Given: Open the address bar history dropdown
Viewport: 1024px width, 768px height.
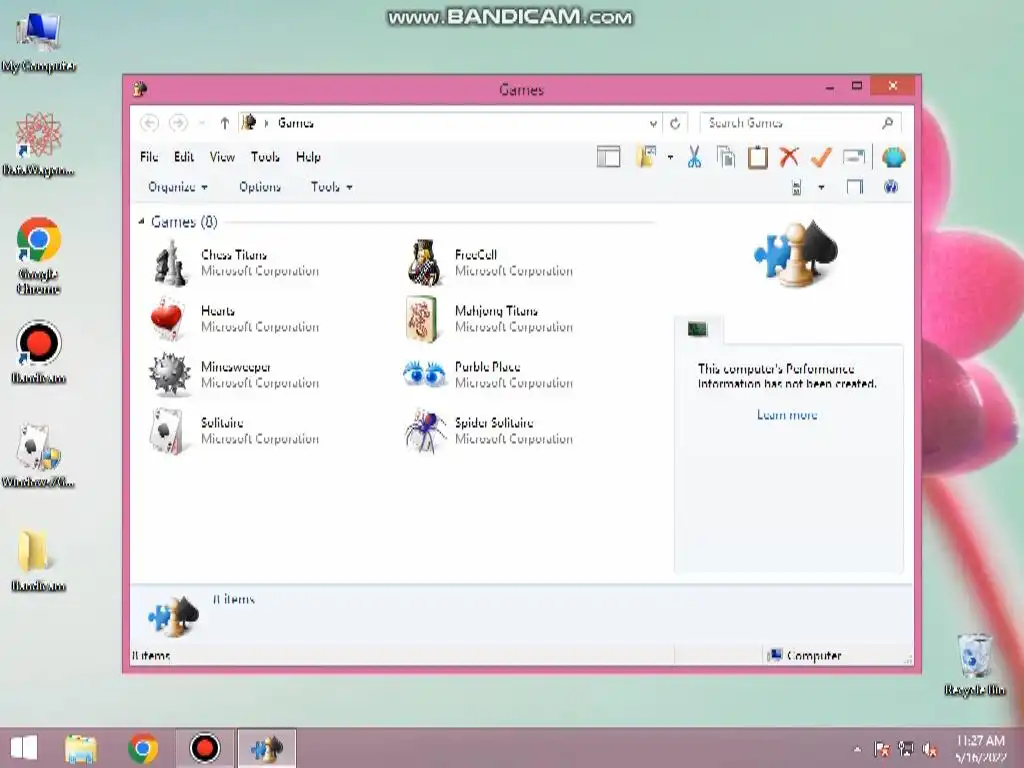Looking at the screenshot, I should click(x=653, y=123).
